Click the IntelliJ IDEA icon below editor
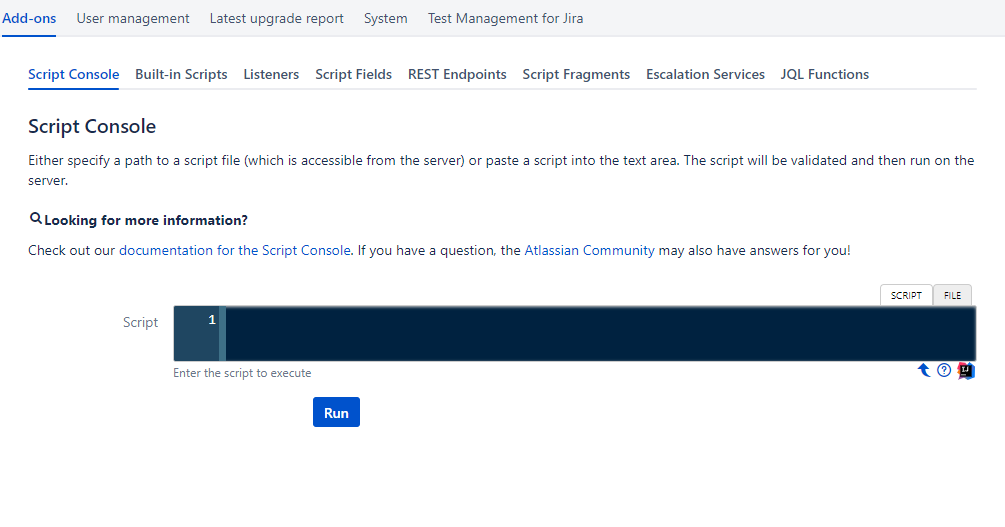 pos(966,371)
